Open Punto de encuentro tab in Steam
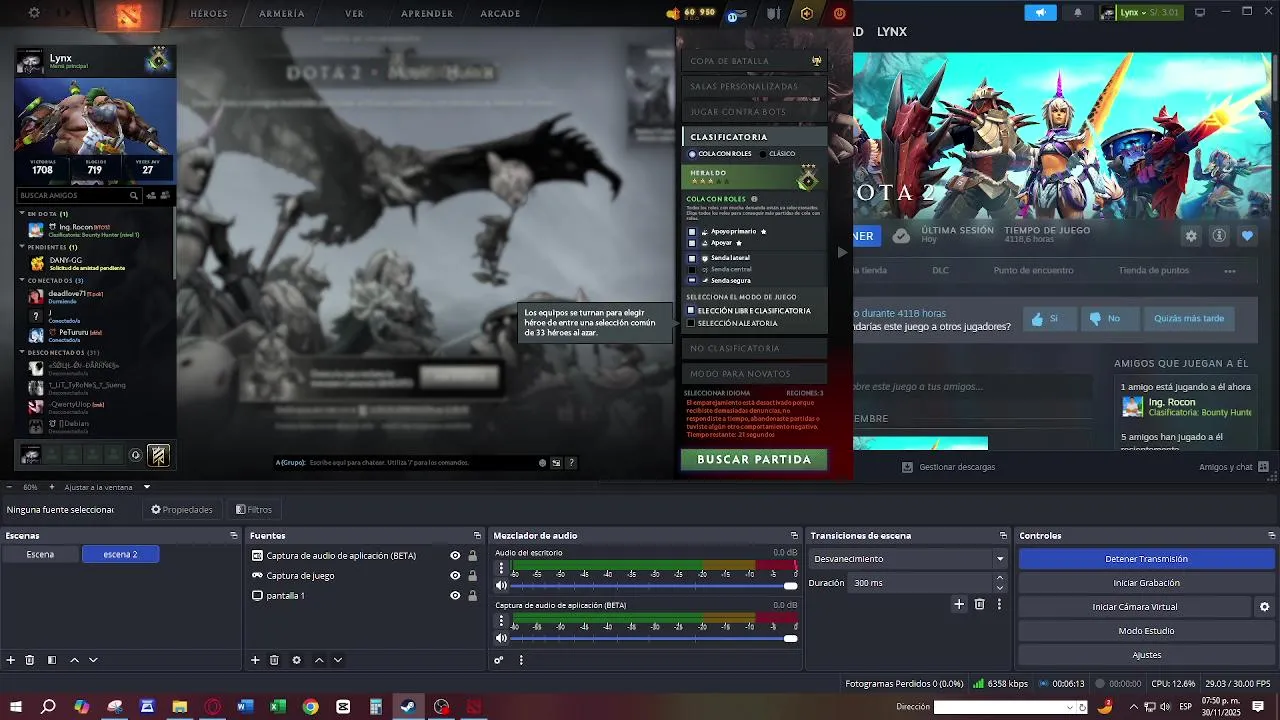Screen dimensions: 1280x720 pos(1033,271)
